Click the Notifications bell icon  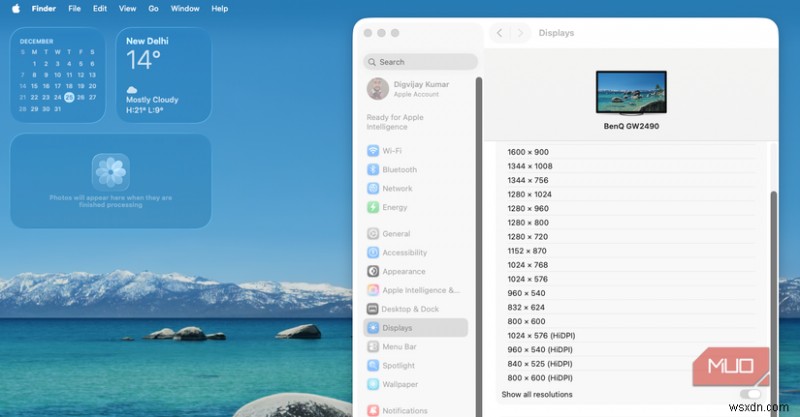point(373,410)
